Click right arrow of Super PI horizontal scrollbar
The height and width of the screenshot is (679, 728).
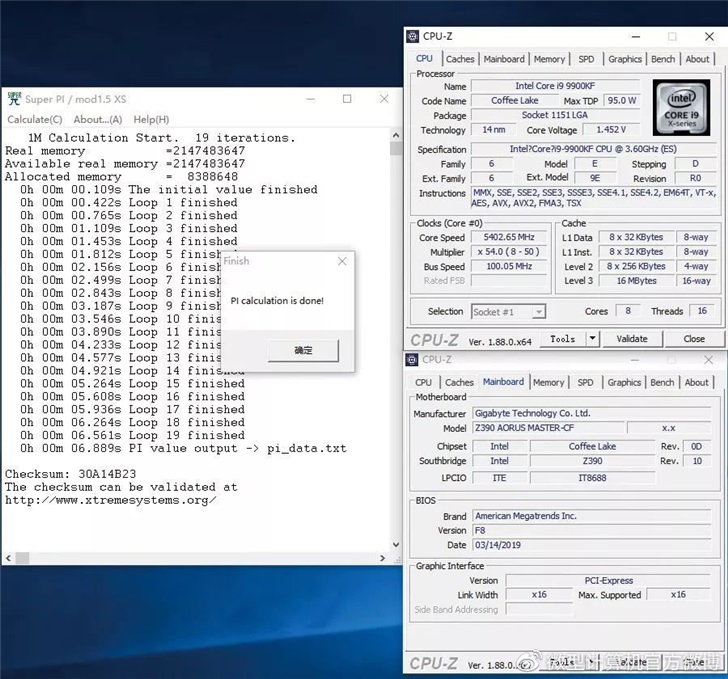[x=383, y=558]
